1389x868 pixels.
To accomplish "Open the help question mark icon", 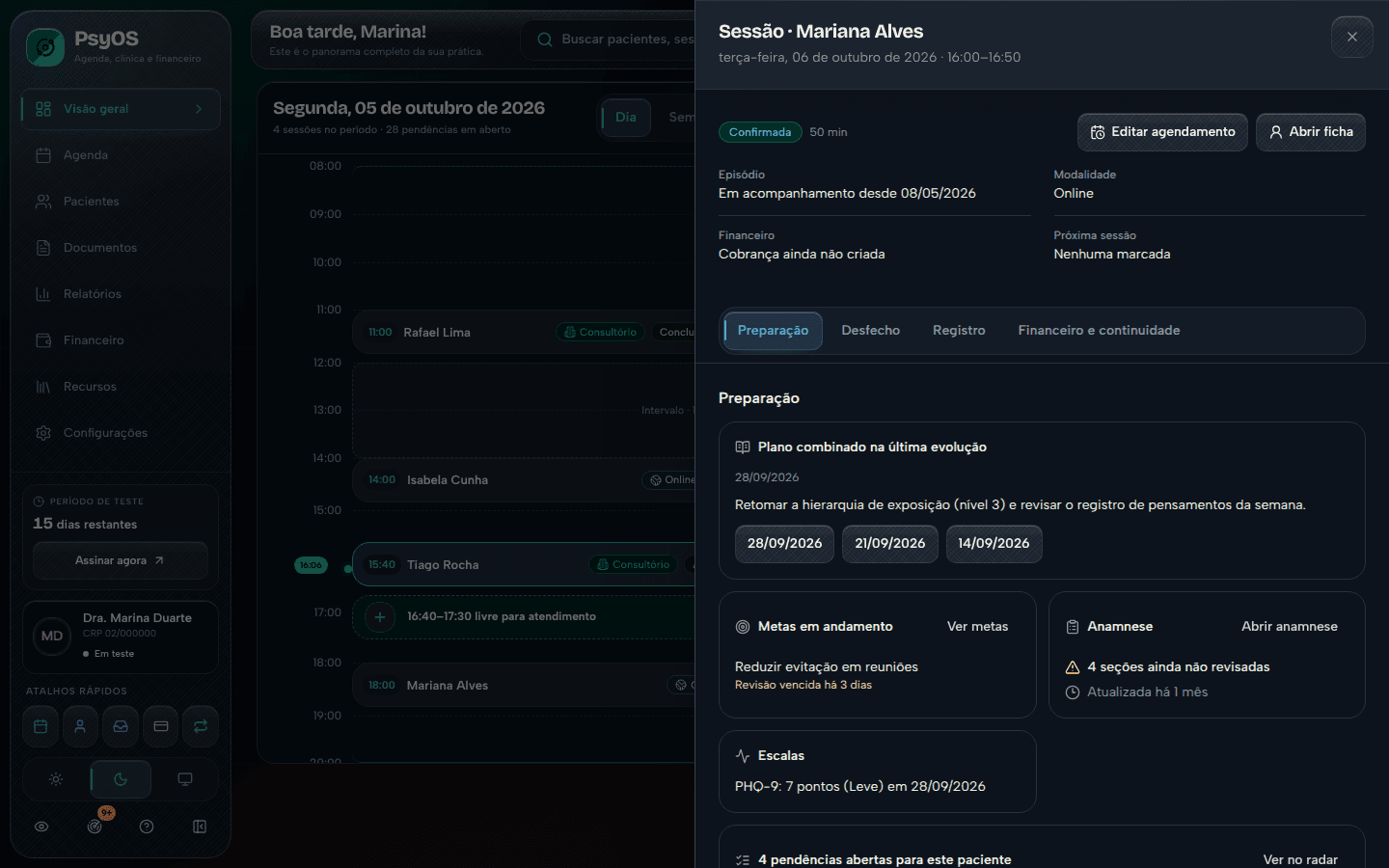I will click(147, 827).
